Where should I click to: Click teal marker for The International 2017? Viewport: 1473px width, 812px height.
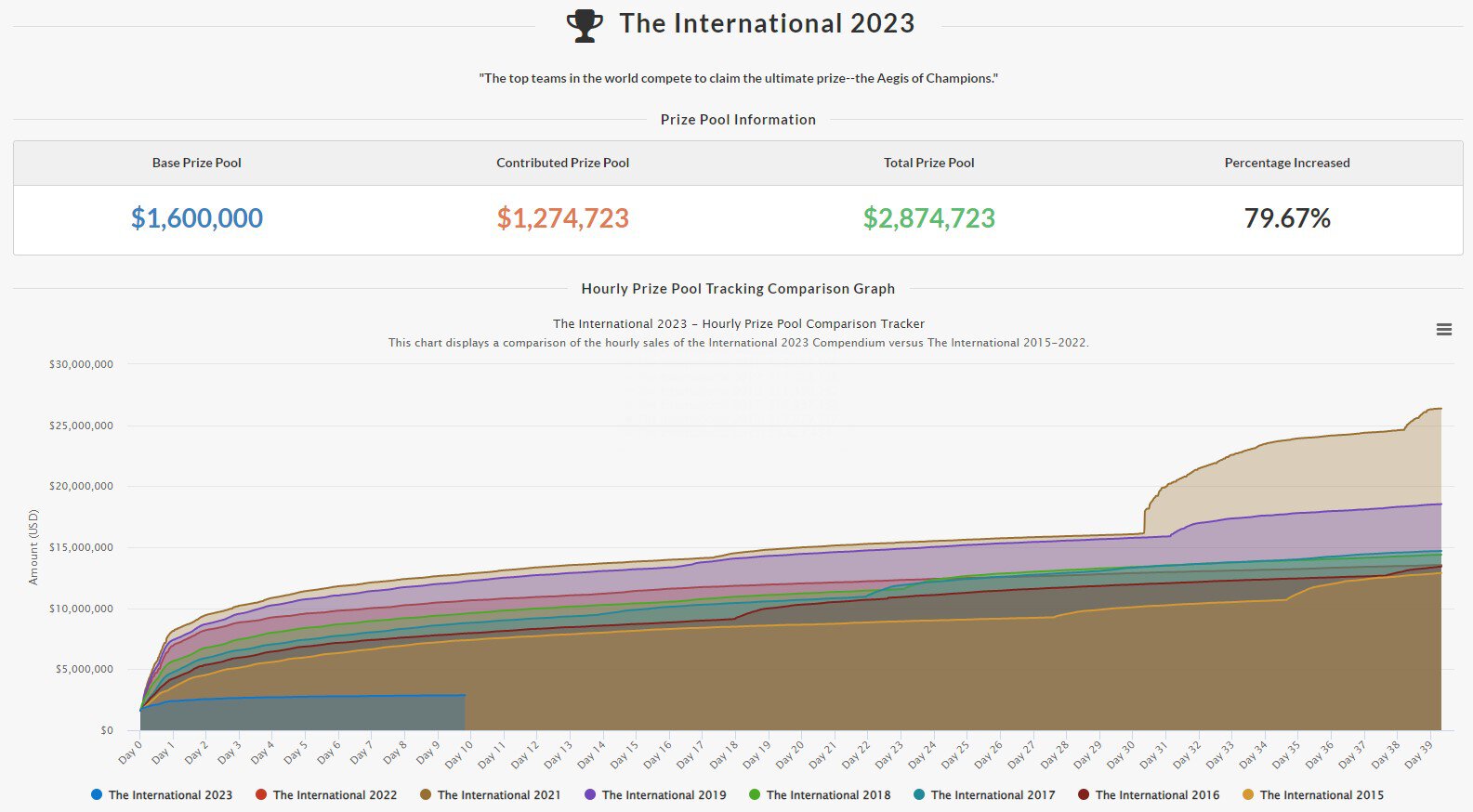(x=919, y=795)
